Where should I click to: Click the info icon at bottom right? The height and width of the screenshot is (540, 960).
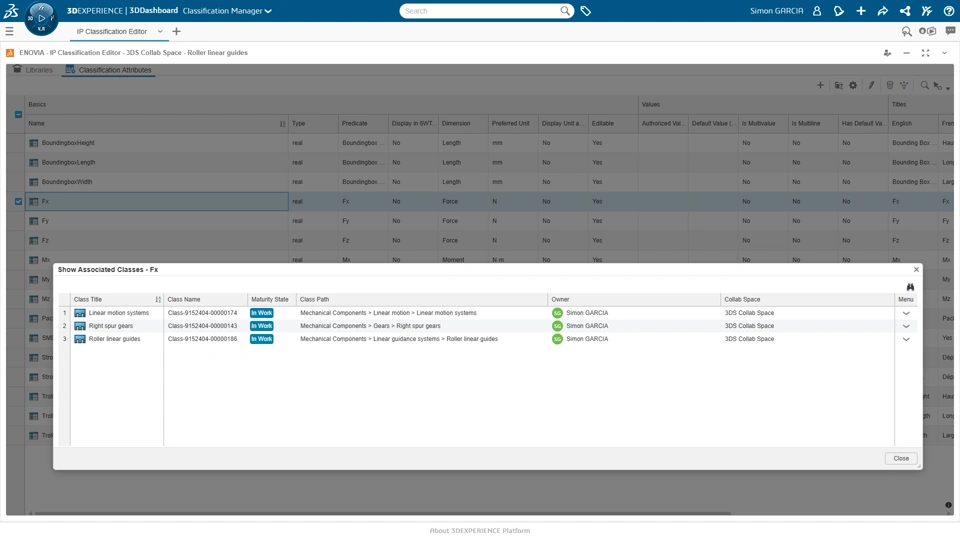click(948, 505)
